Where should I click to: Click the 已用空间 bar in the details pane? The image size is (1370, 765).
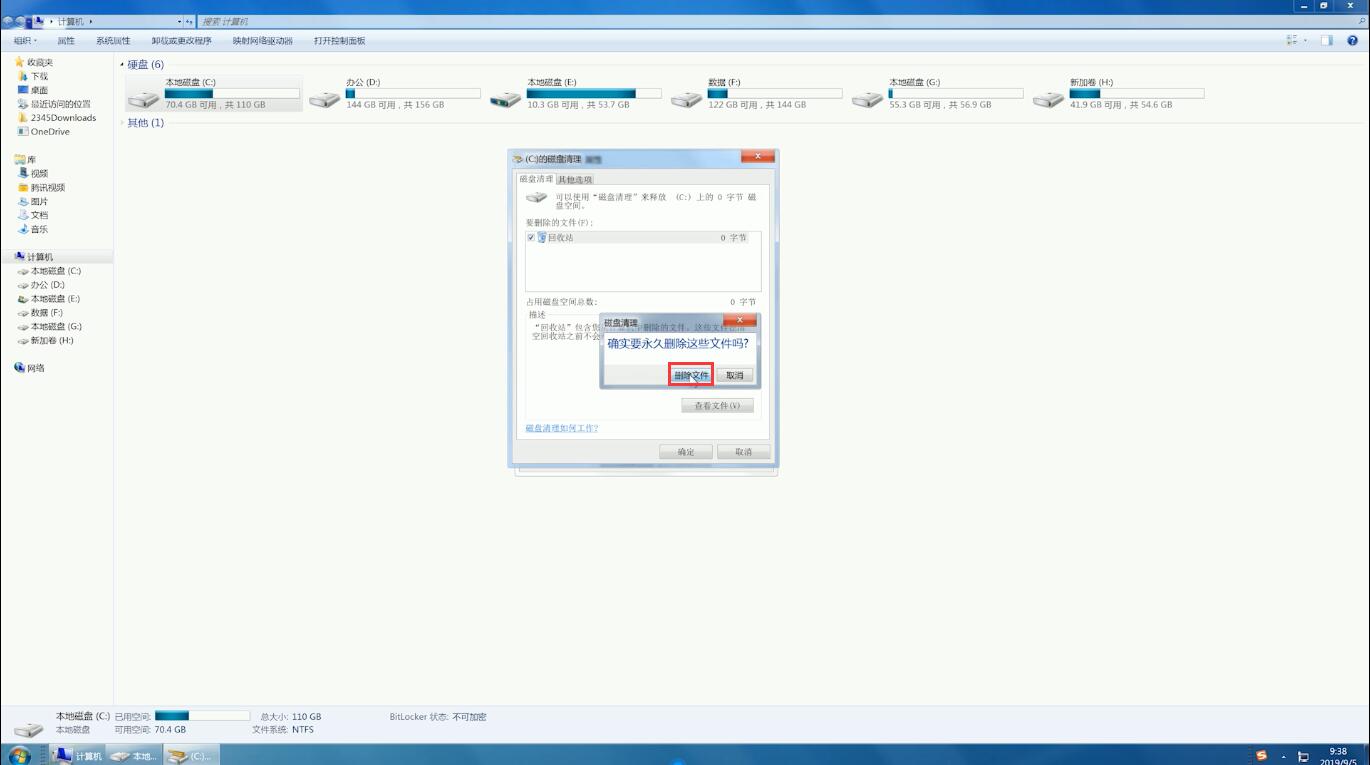coord(202,716)
